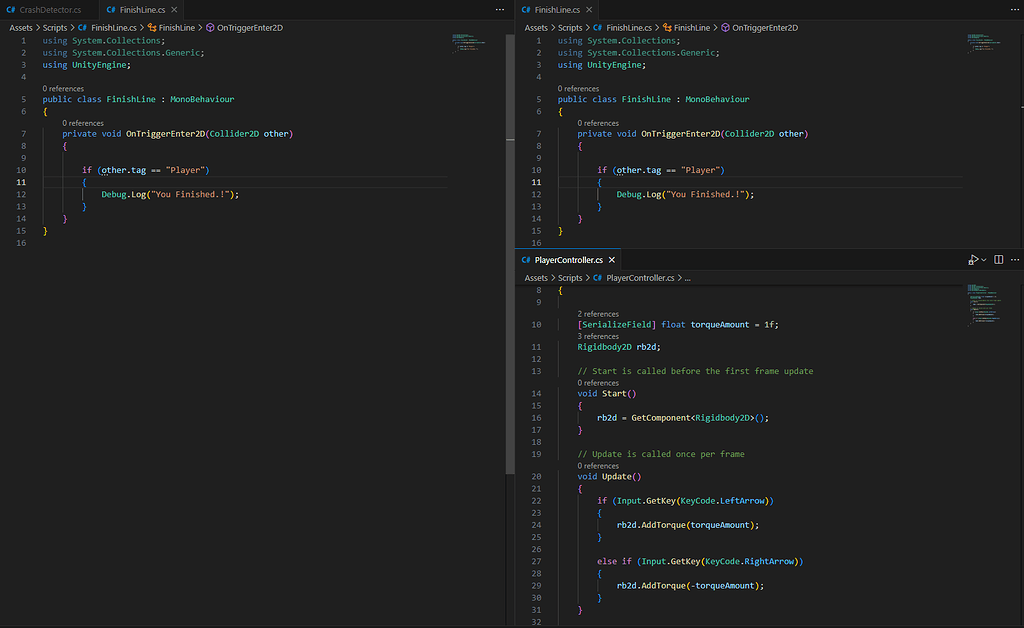Open the Scripts breadcrumb dropdown in the left editor
The height and width of the screenshot is (628, 1024).
(x=55, y=27)
